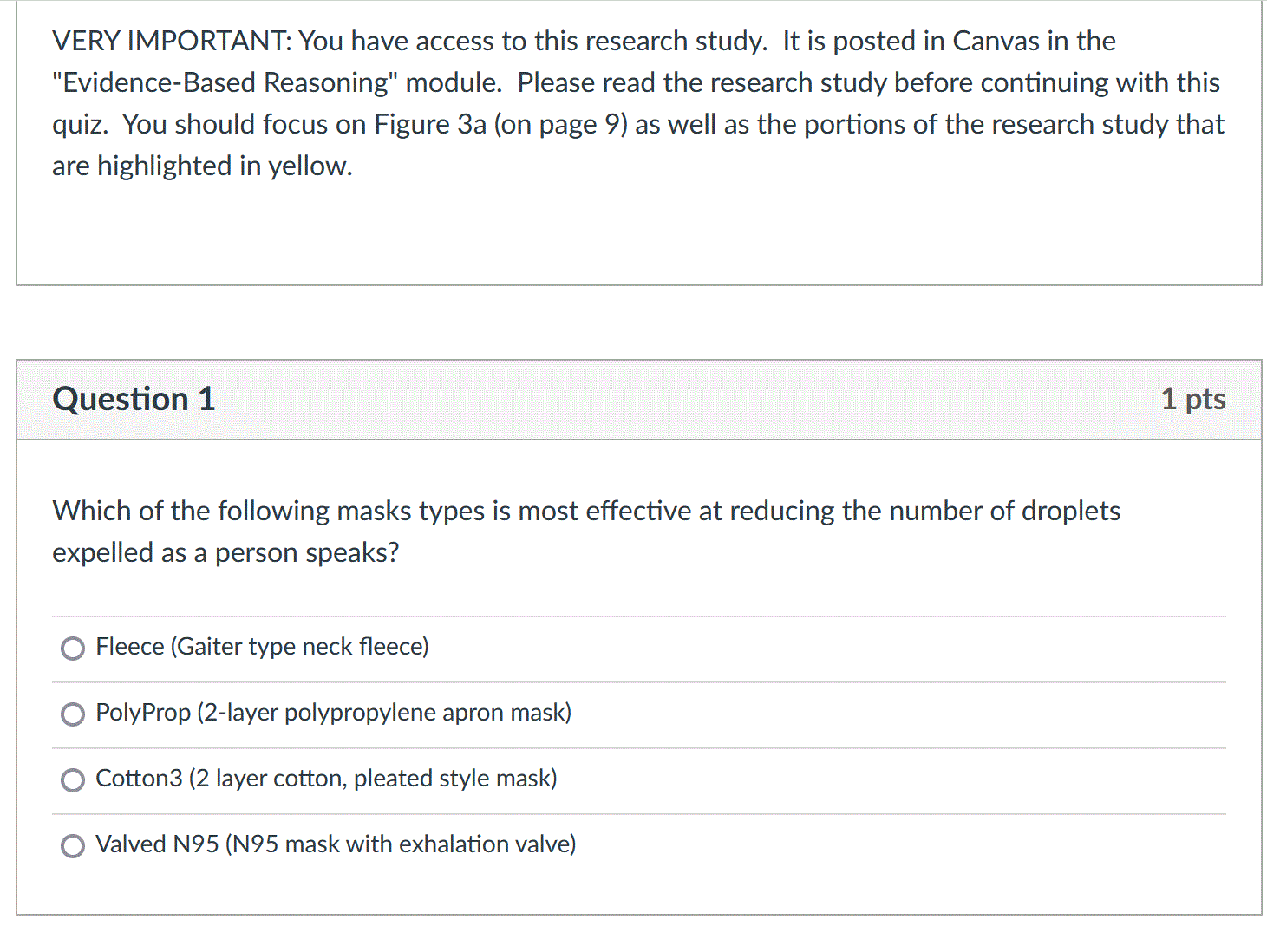
Task: Click the 'Question 1' heading
Action: (x=134, y=399)
